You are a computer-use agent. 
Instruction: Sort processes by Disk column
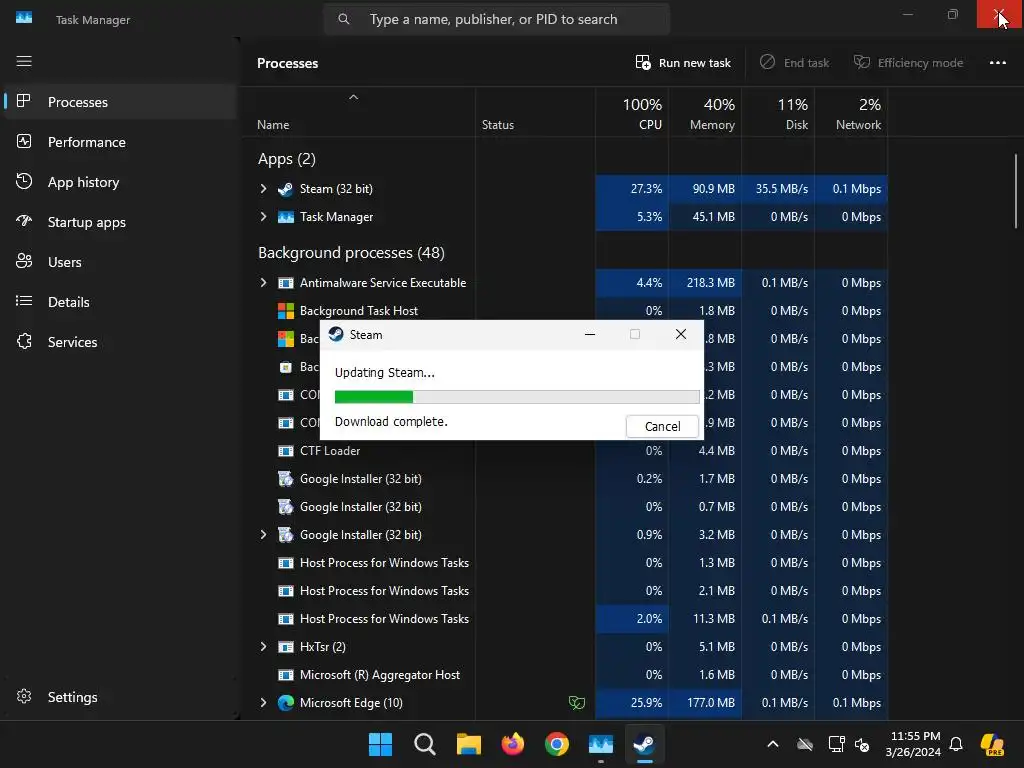778,114
